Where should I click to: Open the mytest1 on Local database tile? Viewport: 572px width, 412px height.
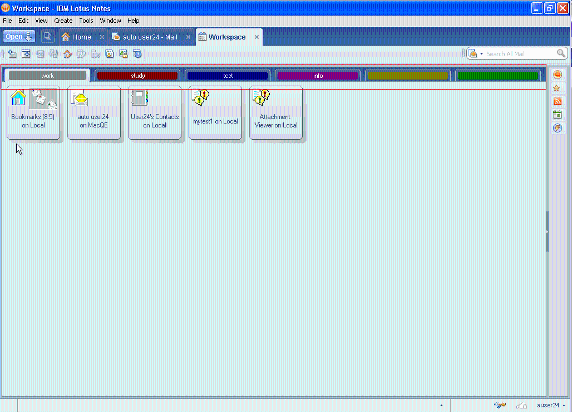click(215, 113)
